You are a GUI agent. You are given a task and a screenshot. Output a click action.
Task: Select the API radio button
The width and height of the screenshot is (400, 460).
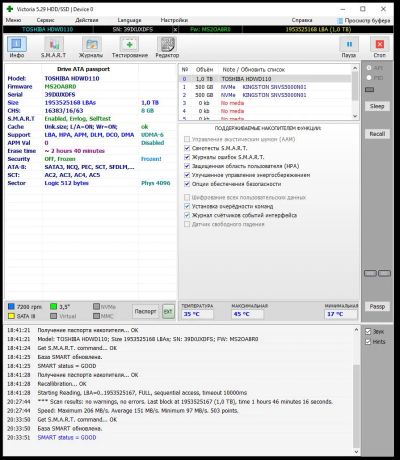(369, 68)
